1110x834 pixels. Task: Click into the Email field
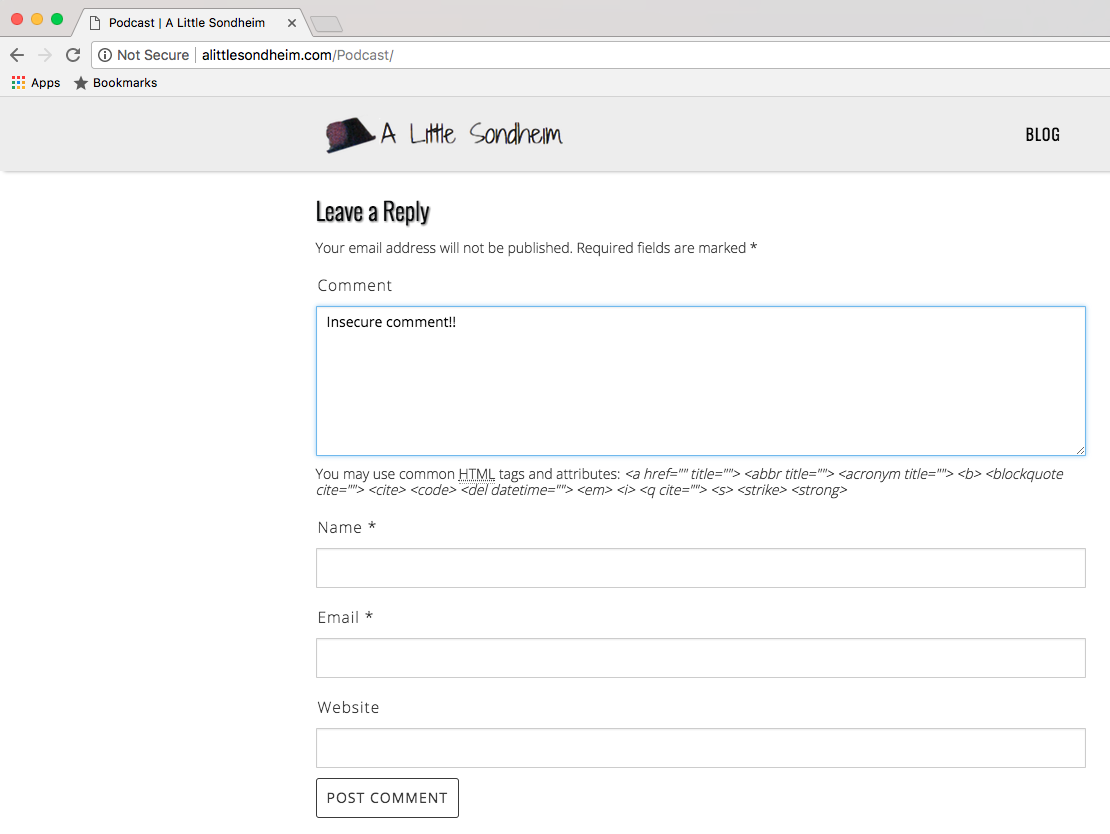point(700,658)
